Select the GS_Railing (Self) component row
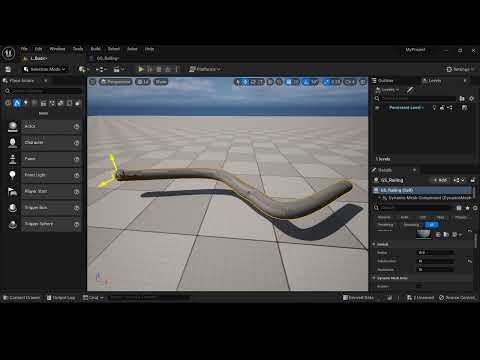480x360 pixels. coord(422,190)
